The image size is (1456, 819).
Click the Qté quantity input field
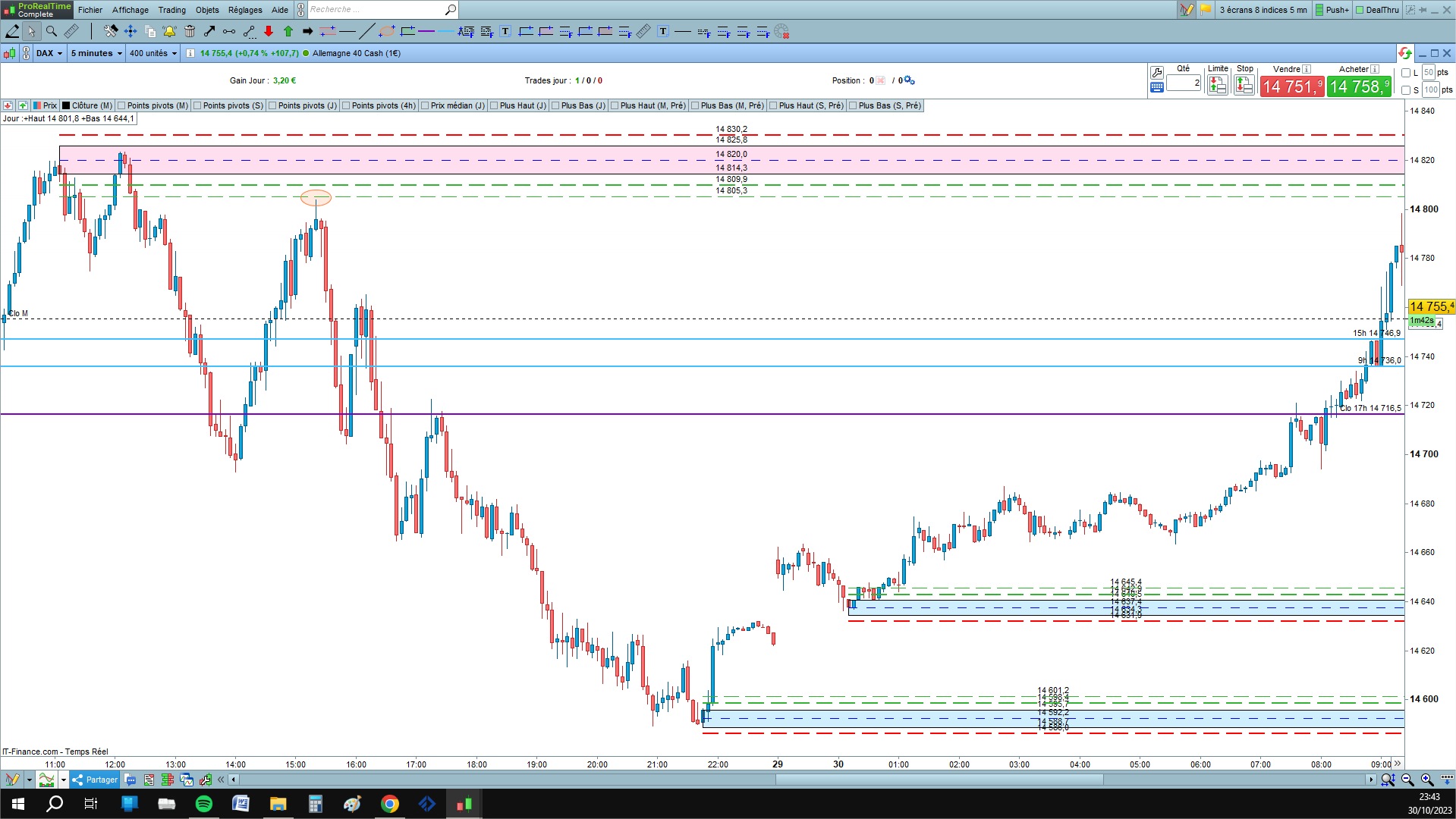pos(1184,83)
